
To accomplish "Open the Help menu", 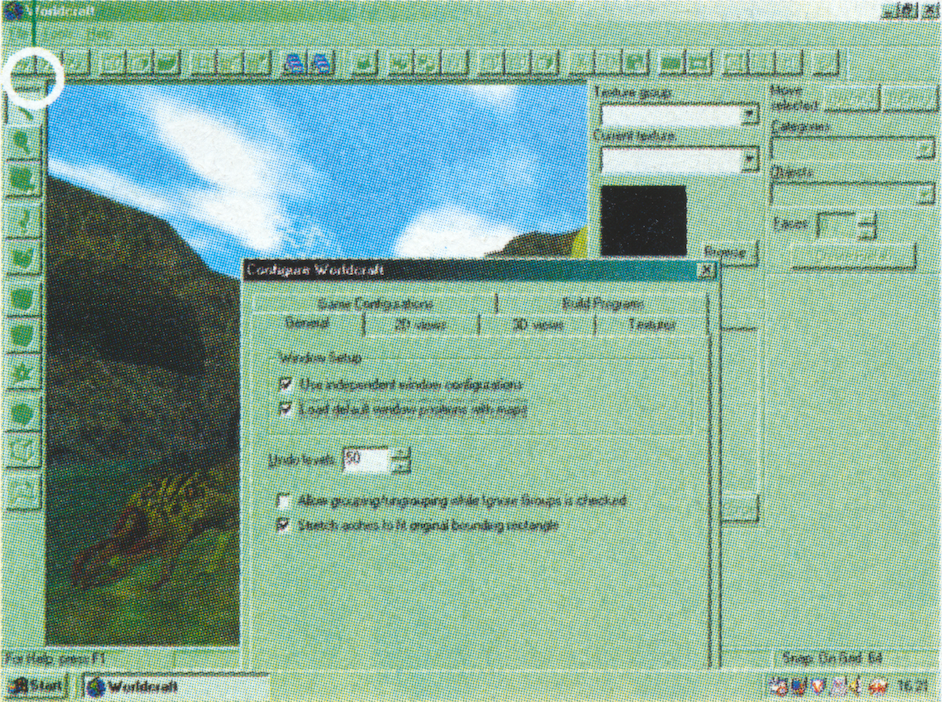I will click(x=98, y=35).
